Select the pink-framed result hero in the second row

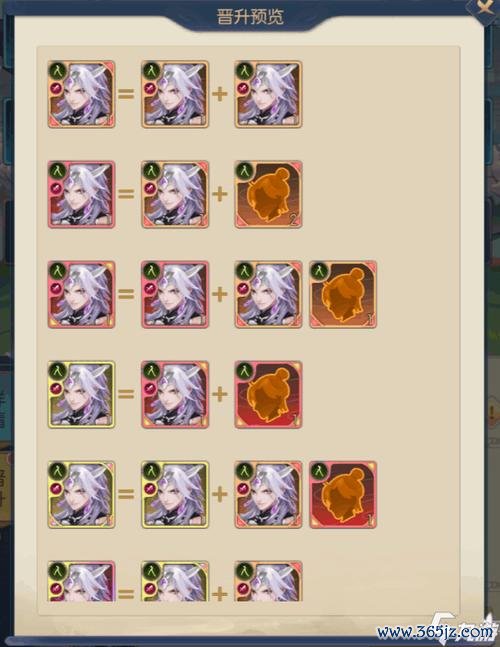tap(81, 194)
